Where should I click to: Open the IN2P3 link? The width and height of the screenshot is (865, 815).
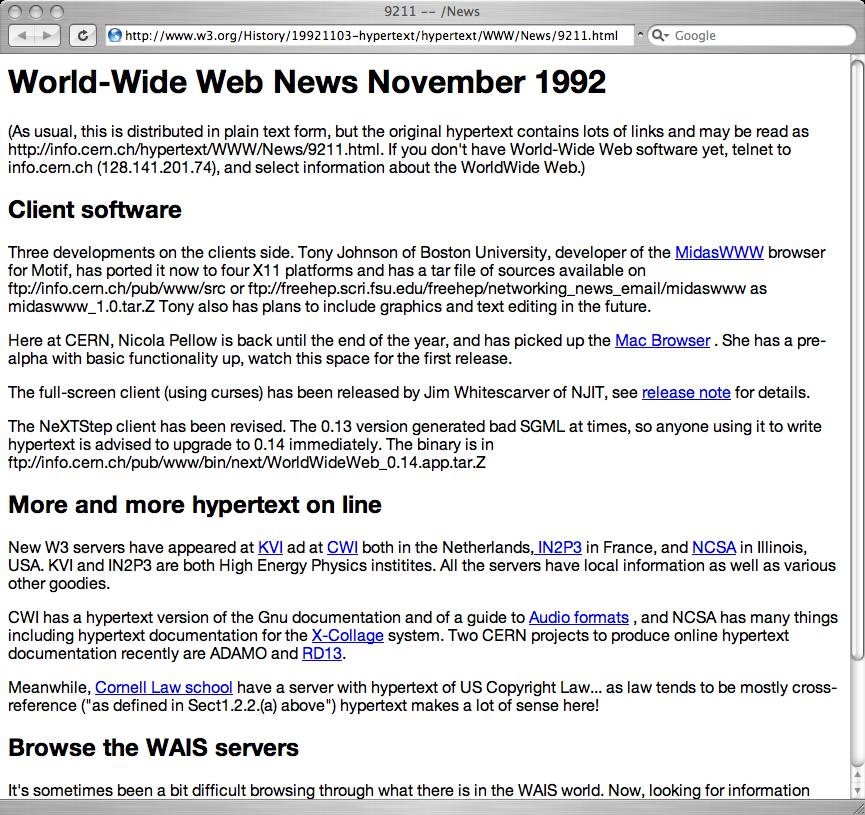pos(558,547)
